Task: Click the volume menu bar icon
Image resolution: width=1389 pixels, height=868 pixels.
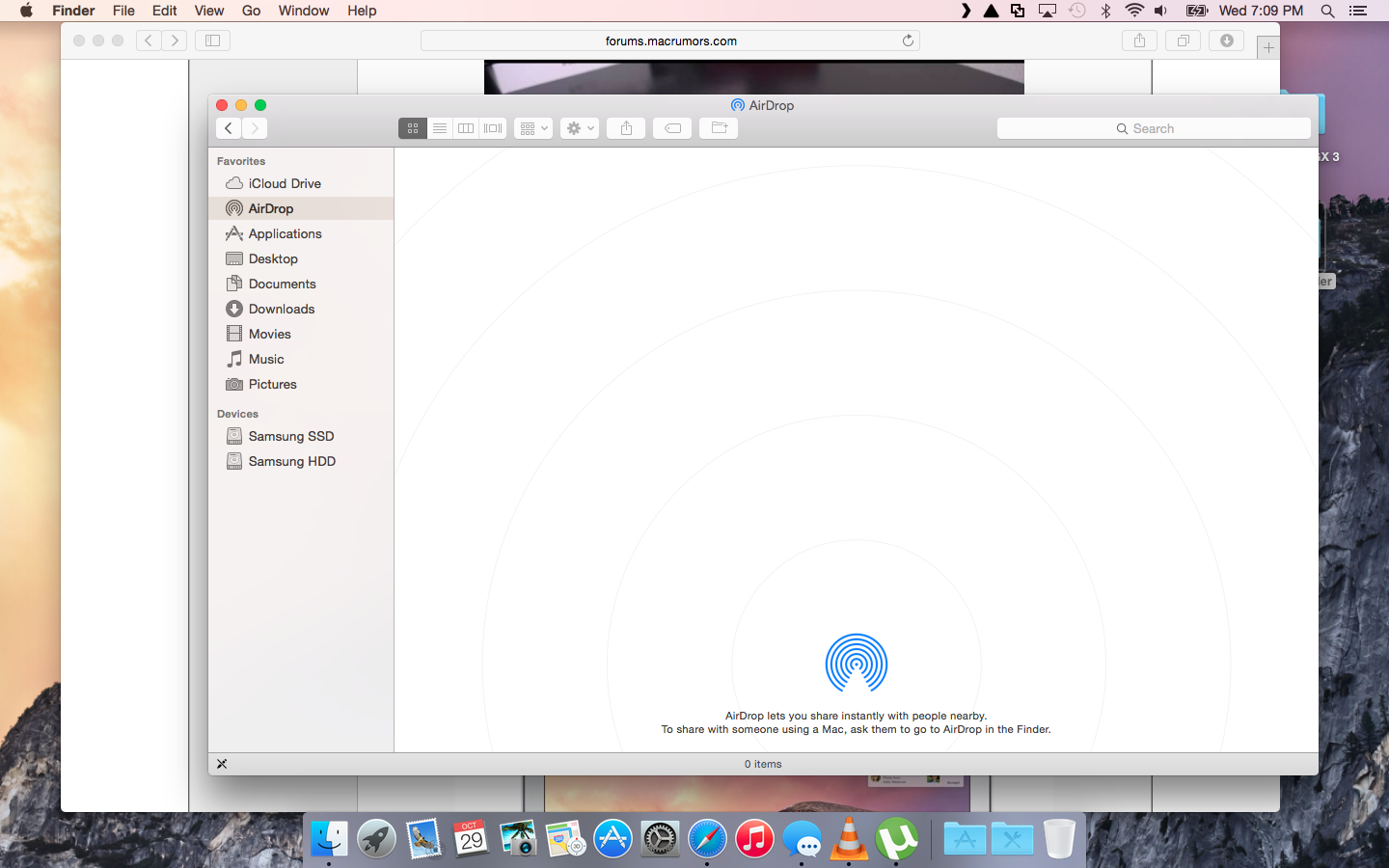Action: pyautogui.click(x=1161, y=11)
